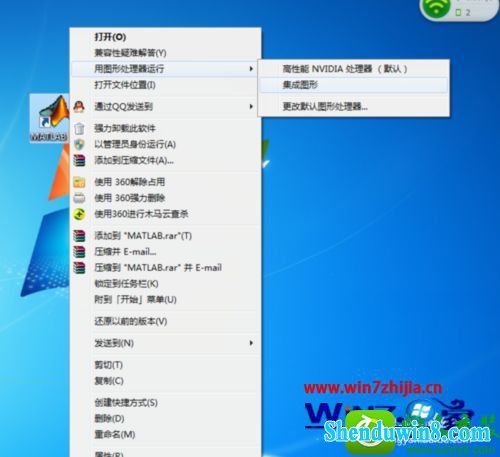The image size is (500, 457).
Task: Select 压缩并 E-mail... entry
Action: (165, 252)
